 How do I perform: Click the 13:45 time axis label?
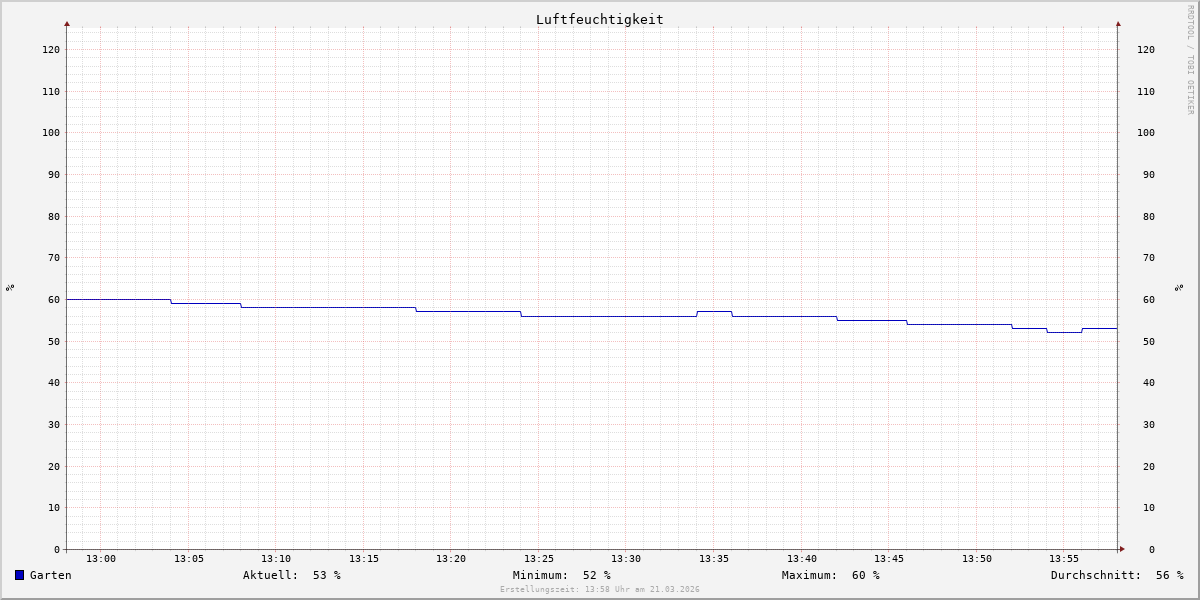pyautogui.click(x=889, y=559)
